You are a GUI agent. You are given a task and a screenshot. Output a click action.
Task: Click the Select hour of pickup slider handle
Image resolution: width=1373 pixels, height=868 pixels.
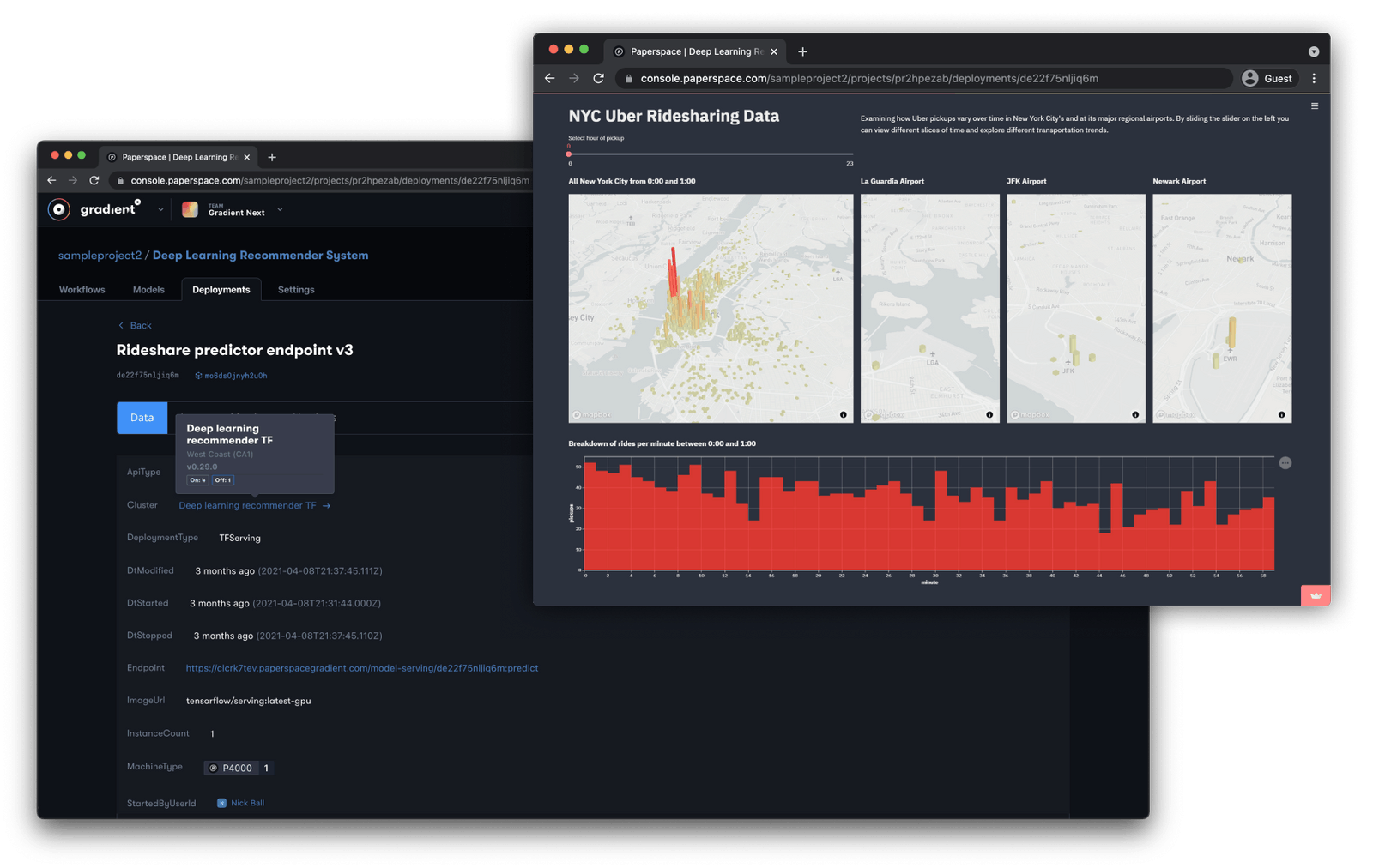pyautogui.click(x=569, y=153)
